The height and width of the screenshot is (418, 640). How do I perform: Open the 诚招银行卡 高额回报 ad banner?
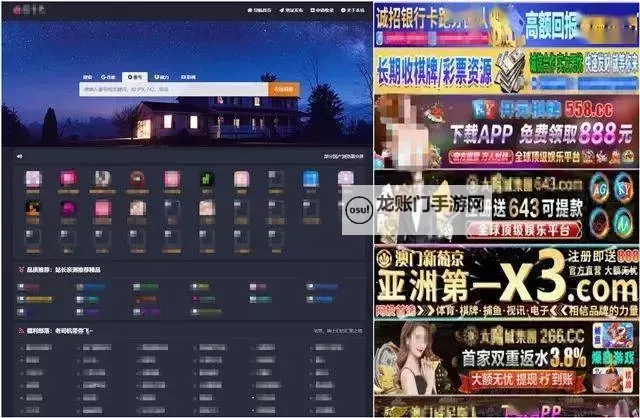pyautogui.click(x=506, y=25)
